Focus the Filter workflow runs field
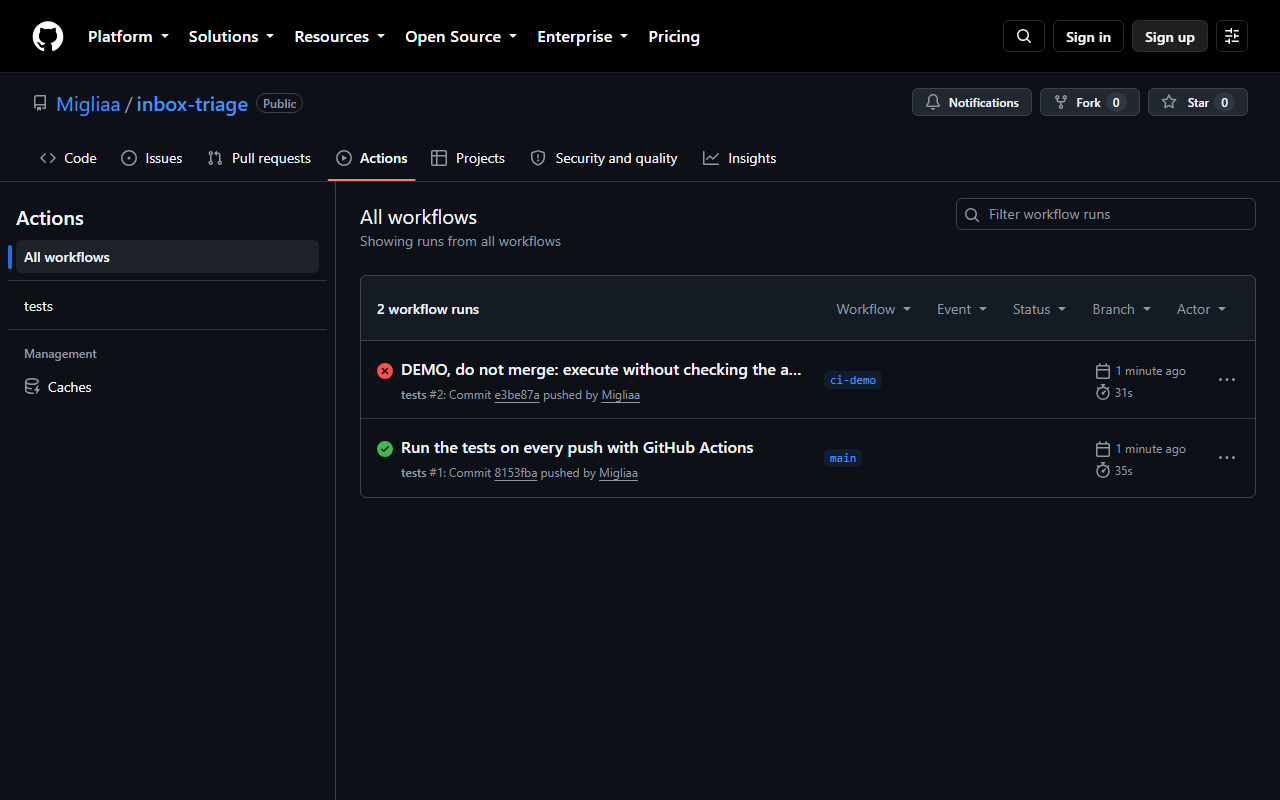The width and height of the screenshot is (1280, 800). point(1106,214)
